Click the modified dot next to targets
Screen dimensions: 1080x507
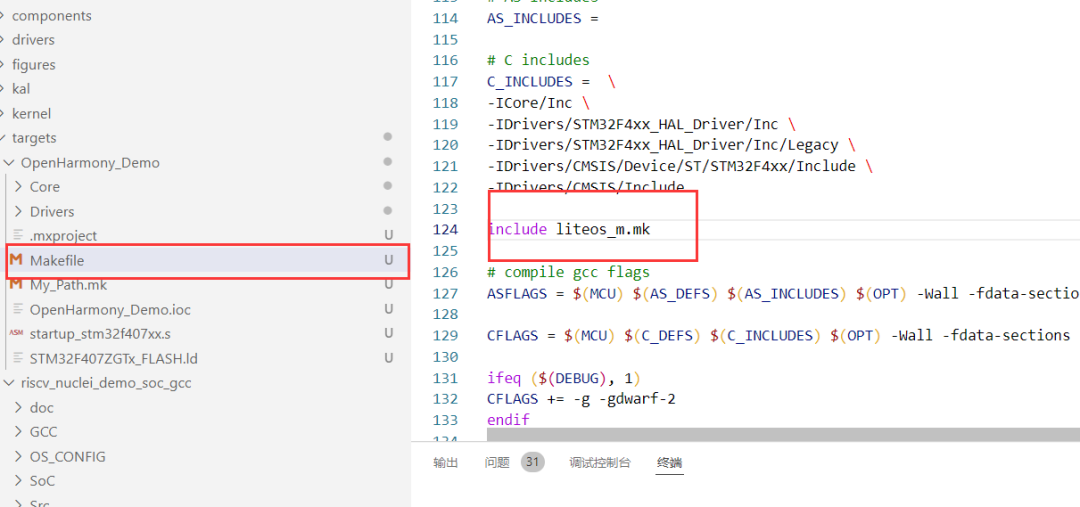pos(388,137)
